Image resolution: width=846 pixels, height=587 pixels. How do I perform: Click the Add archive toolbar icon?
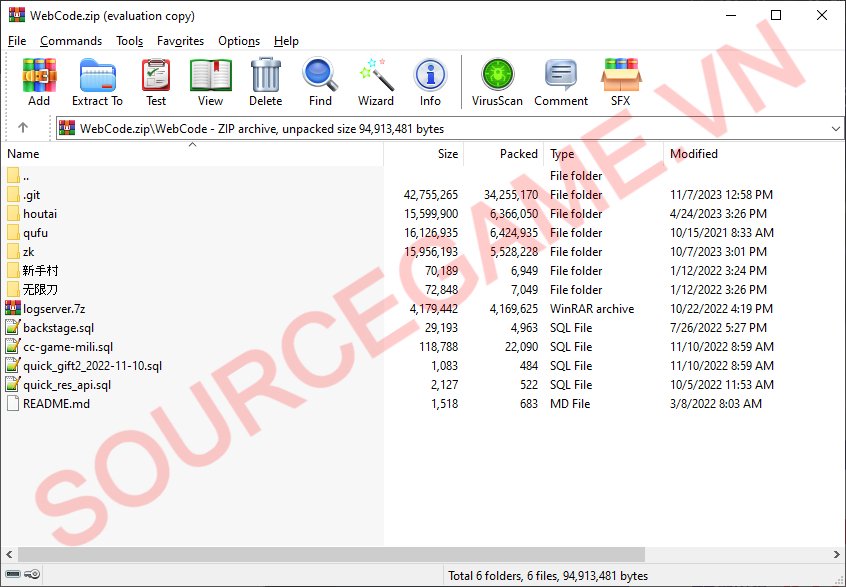point(39,82)
